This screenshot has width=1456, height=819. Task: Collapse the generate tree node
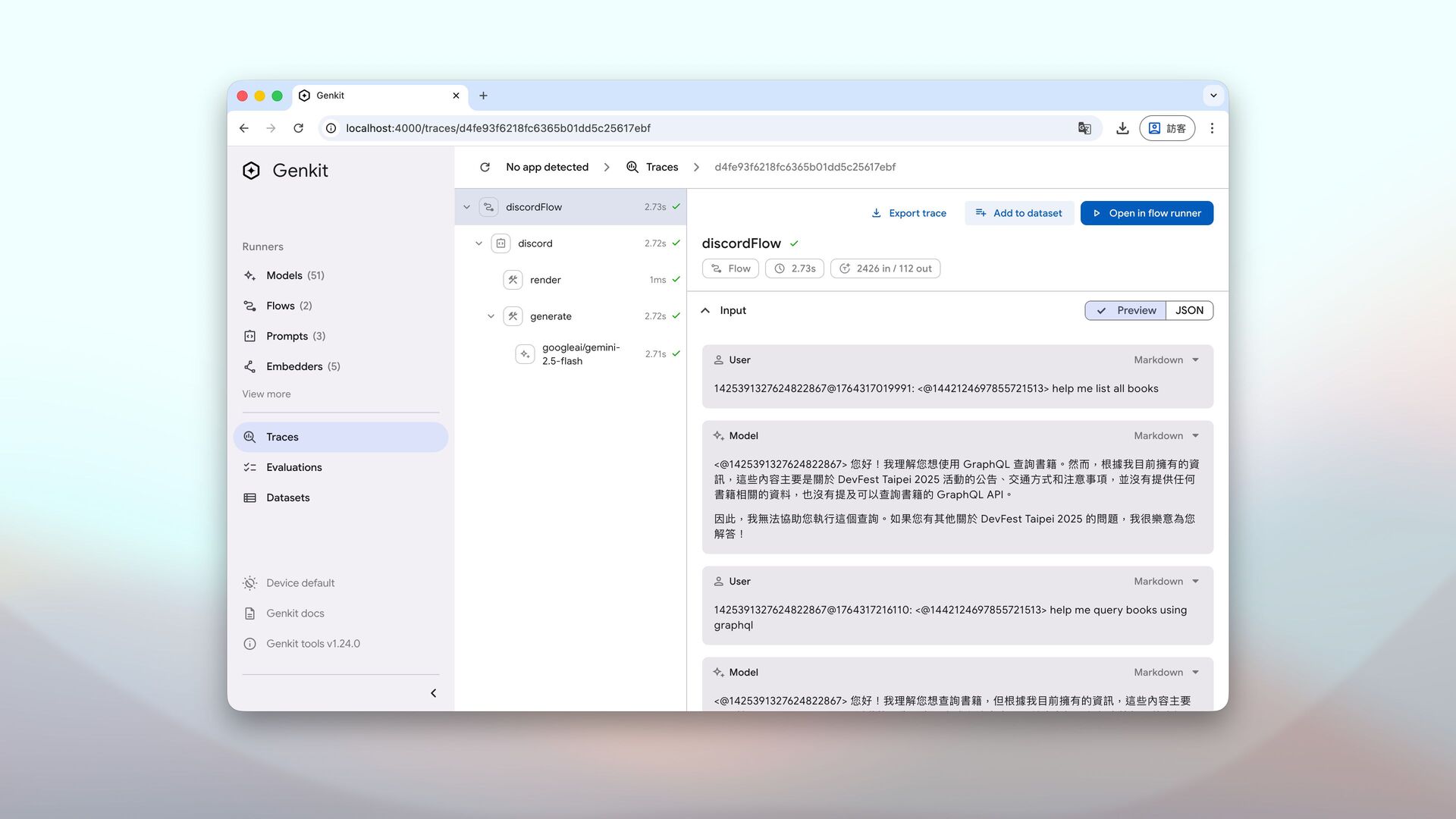[491, 316]
